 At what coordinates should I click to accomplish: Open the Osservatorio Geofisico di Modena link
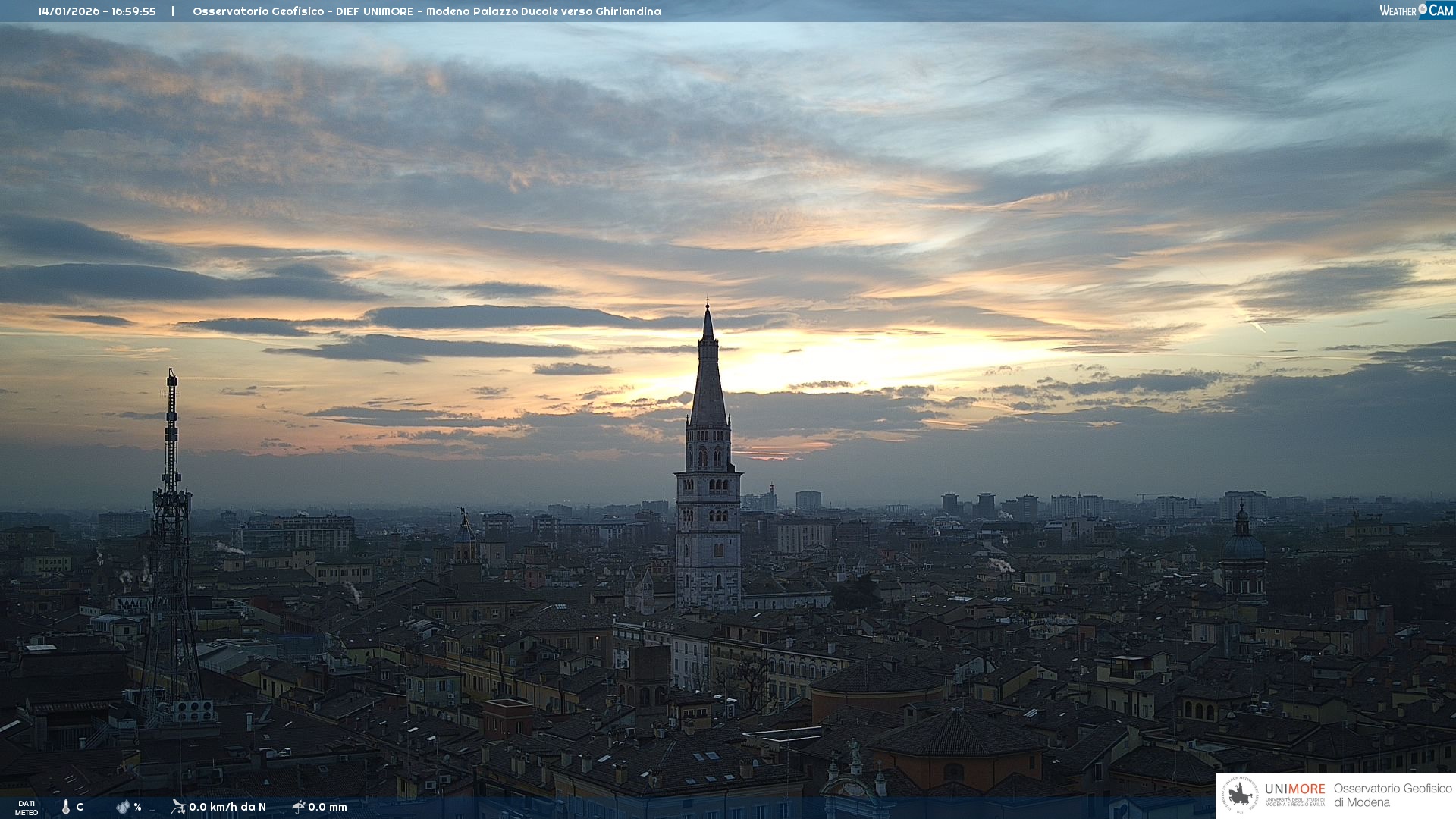coord(1392,795)
